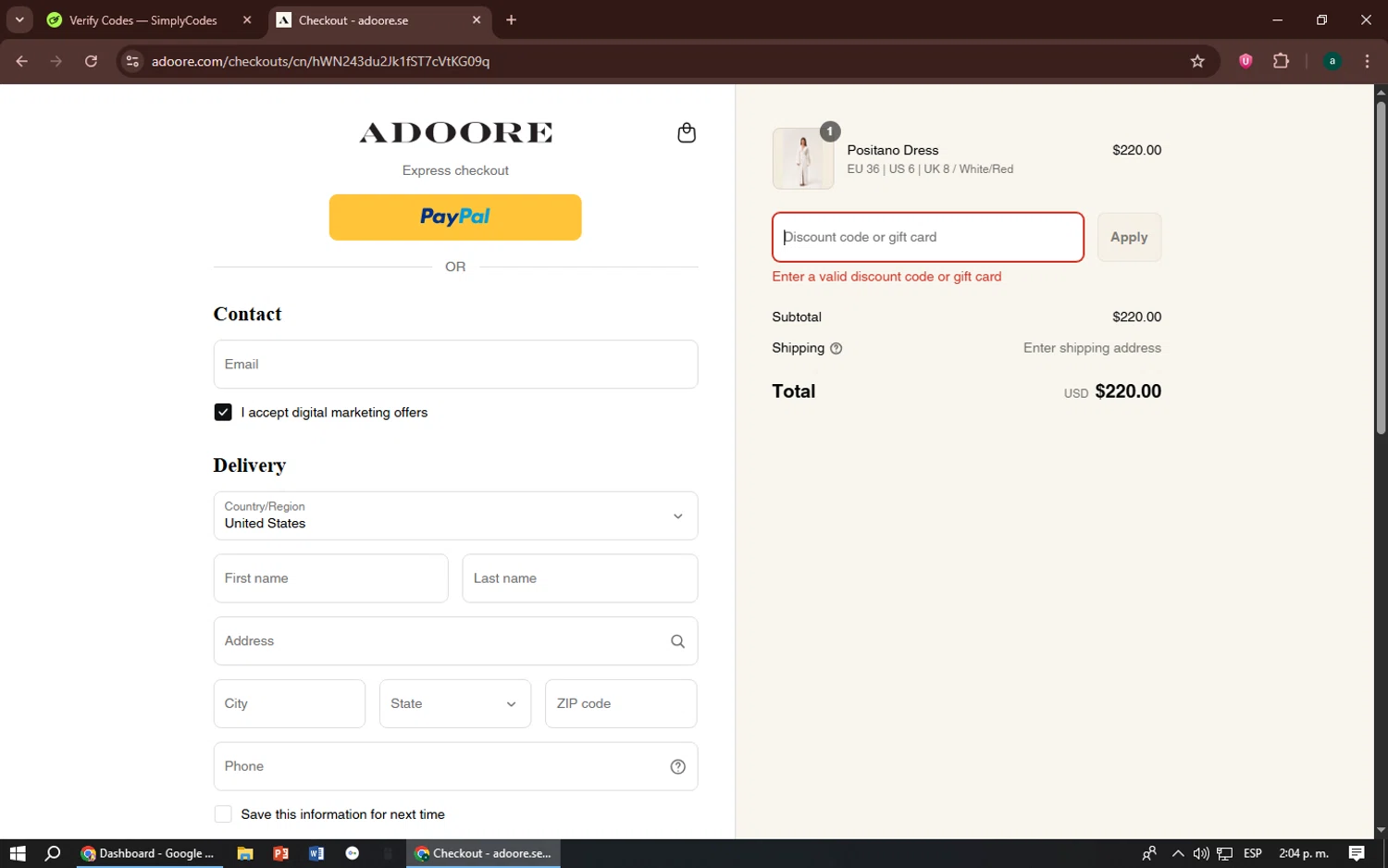Open PowerPoint from the taskbar
The width and height of the screenshot is (1388, 868).
[280, 853]
